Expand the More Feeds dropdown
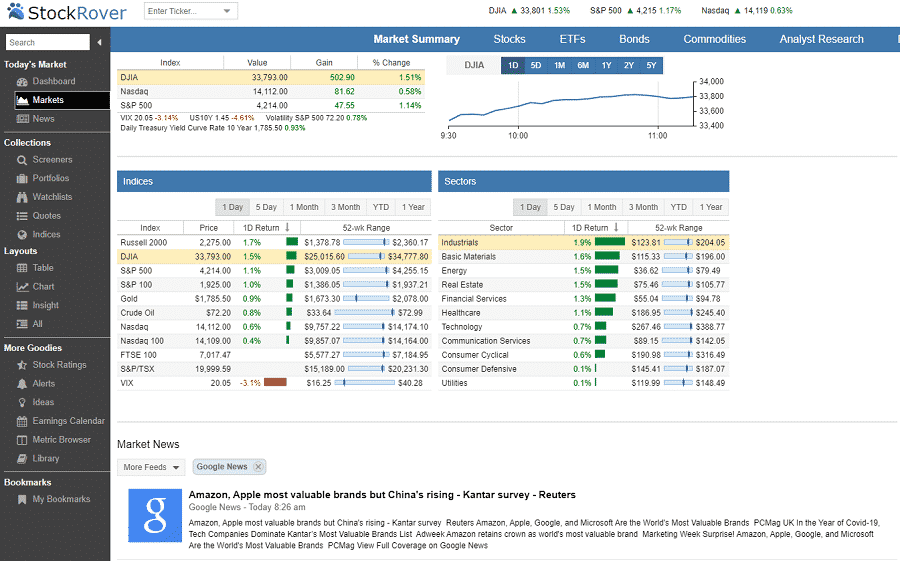 (x=151, y=467)
